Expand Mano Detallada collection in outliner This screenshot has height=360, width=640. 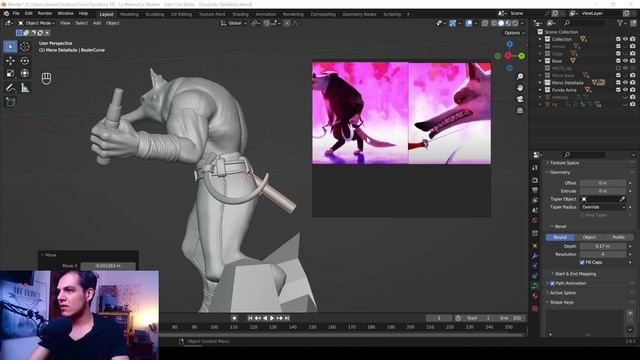pos(540,83)
